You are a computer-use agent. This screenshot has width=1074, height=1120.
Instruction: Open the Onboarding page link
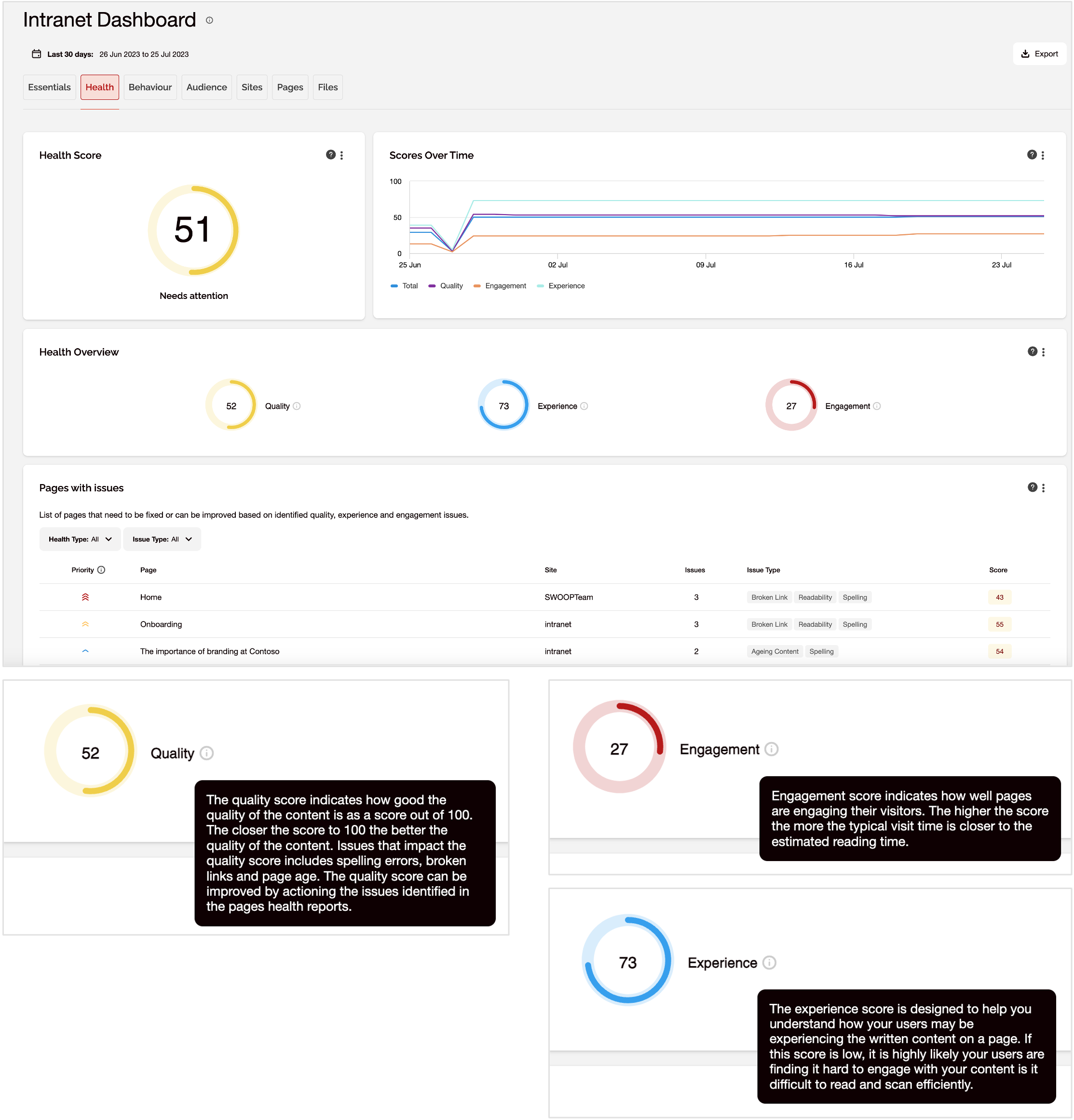tap(161, 624)
